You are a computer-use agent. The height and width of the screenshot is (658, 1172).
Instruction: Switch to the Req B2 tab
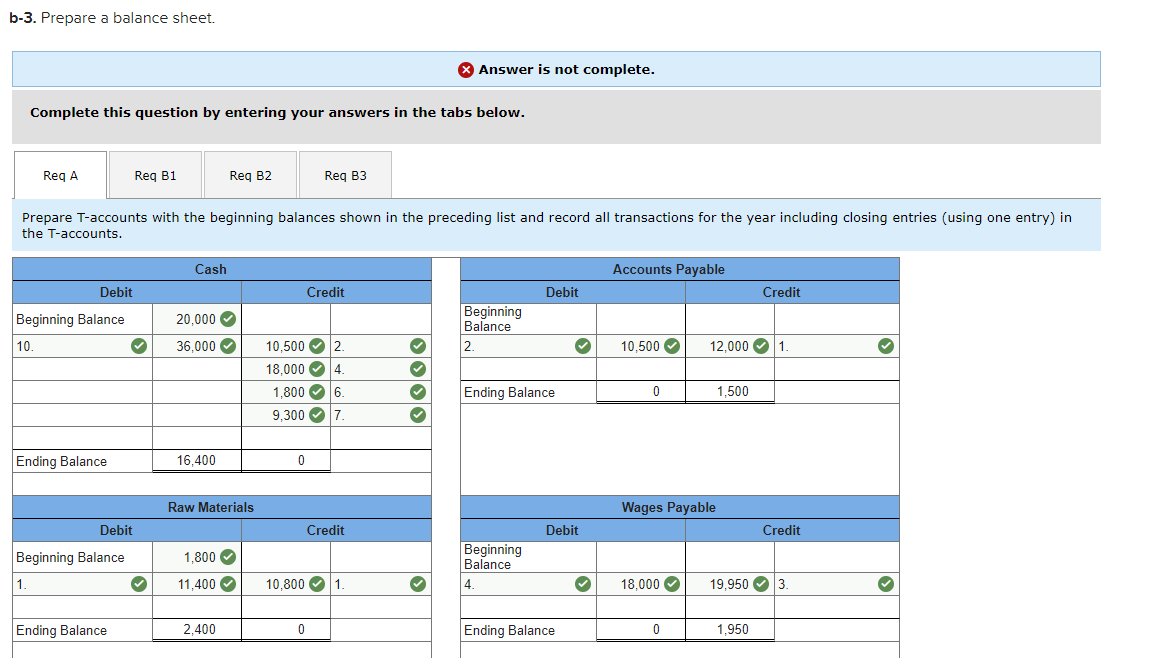click(x=250, y=175)
